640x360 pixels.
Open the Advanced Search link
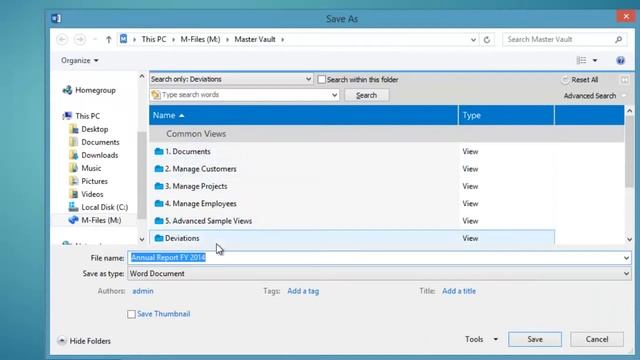click(590, 96)
